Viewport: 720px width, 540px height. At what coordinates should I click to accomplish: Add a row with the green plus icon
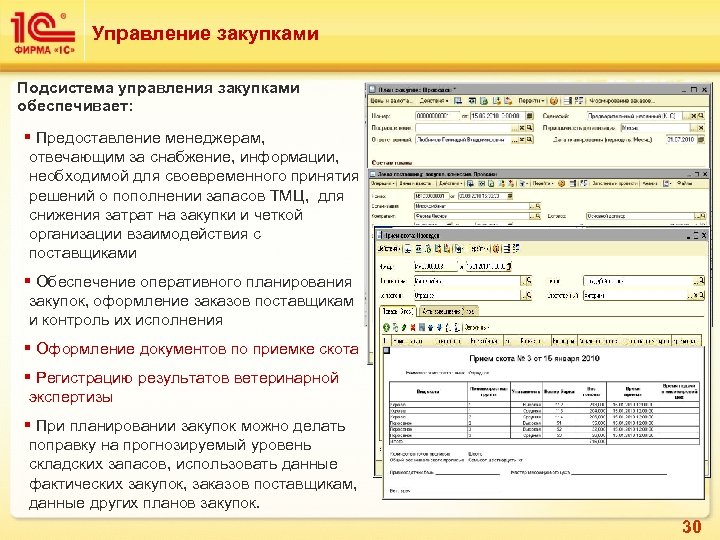pyautogui.click(x=386, y=327)
